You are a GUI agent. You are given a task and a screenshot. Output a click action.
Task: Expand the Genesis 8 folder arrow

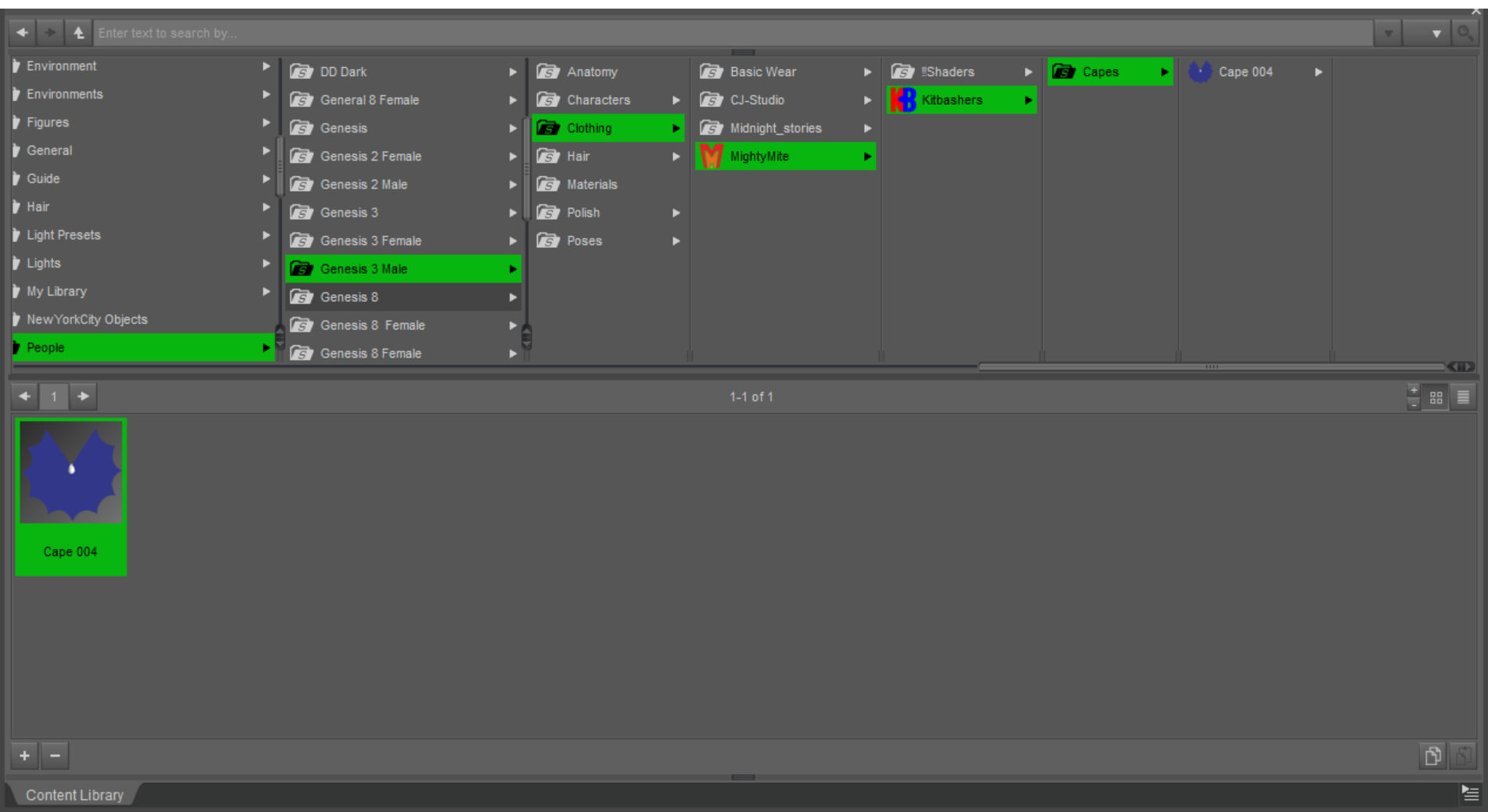[x=513, y=297]
